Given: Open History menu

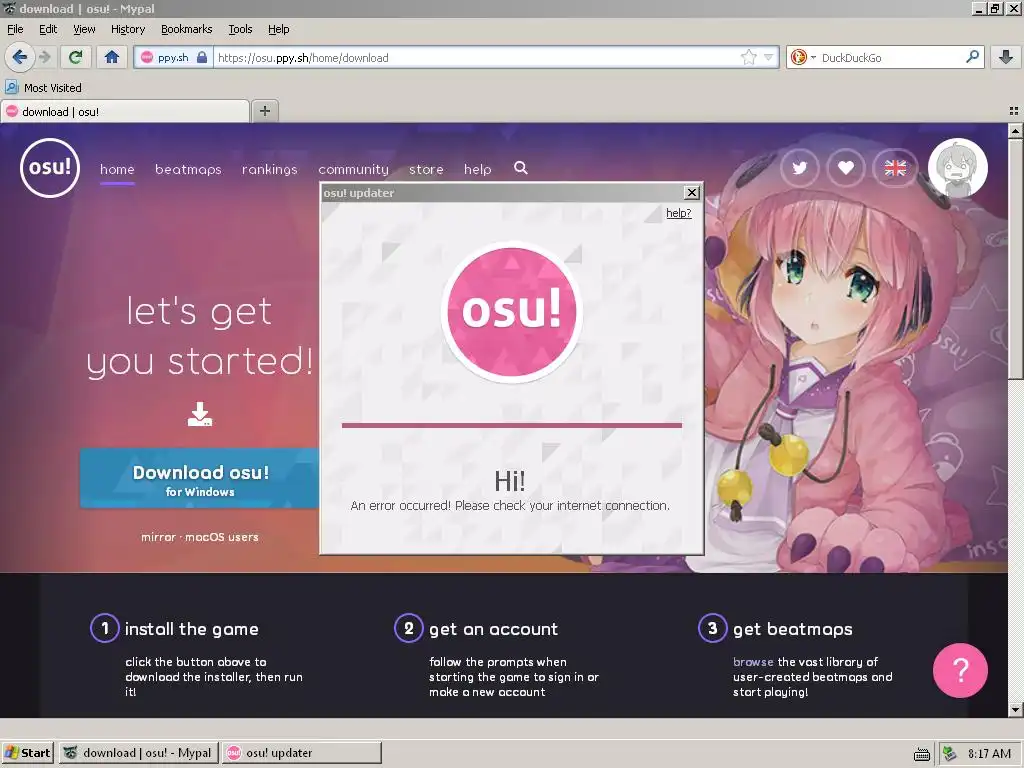Looking at the screenshot, I should [128, 29].
